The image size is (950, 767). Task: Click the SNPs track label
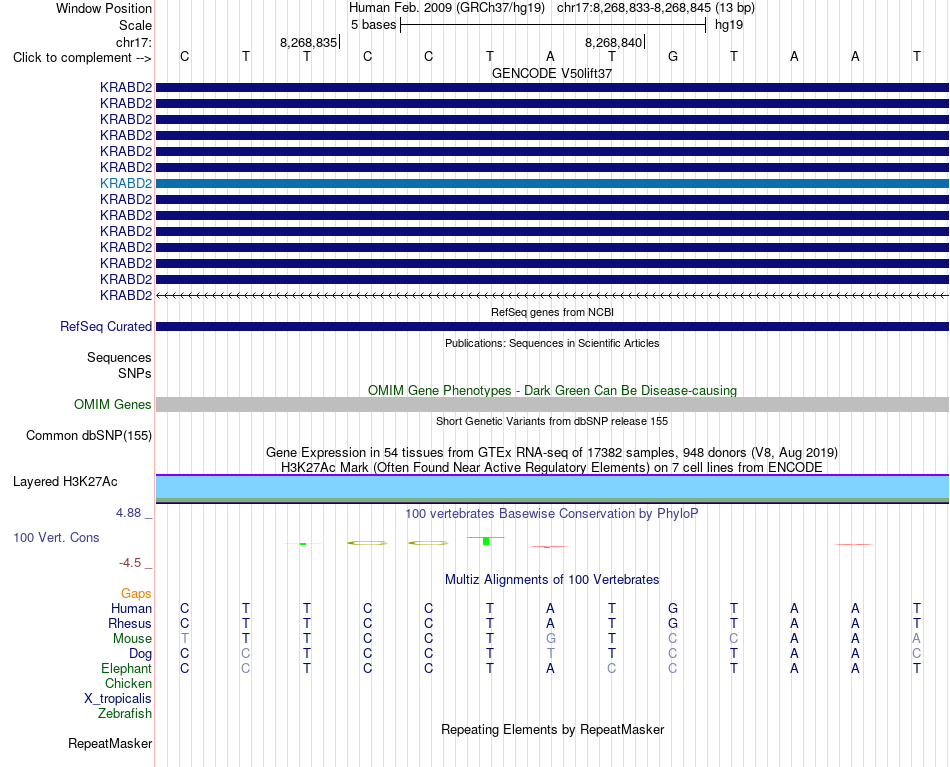coord(135,373)
